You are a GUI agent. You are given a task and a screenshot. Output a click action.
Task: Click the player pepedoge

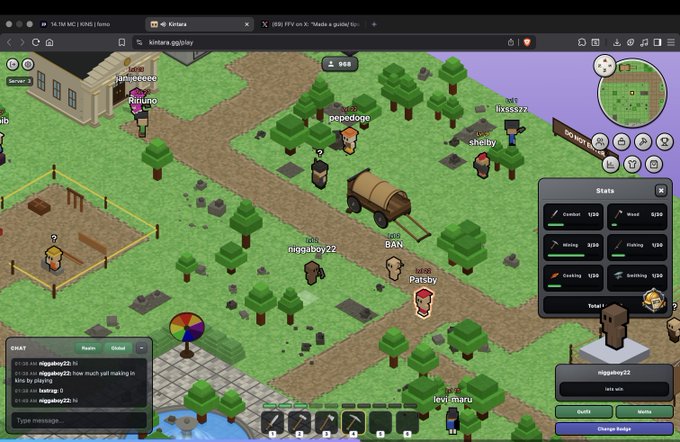point(349,140)
